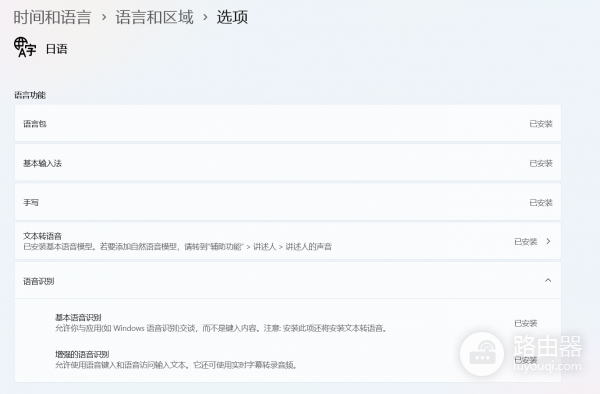
Task: Select the 手写 row
Action: point(288,202)
